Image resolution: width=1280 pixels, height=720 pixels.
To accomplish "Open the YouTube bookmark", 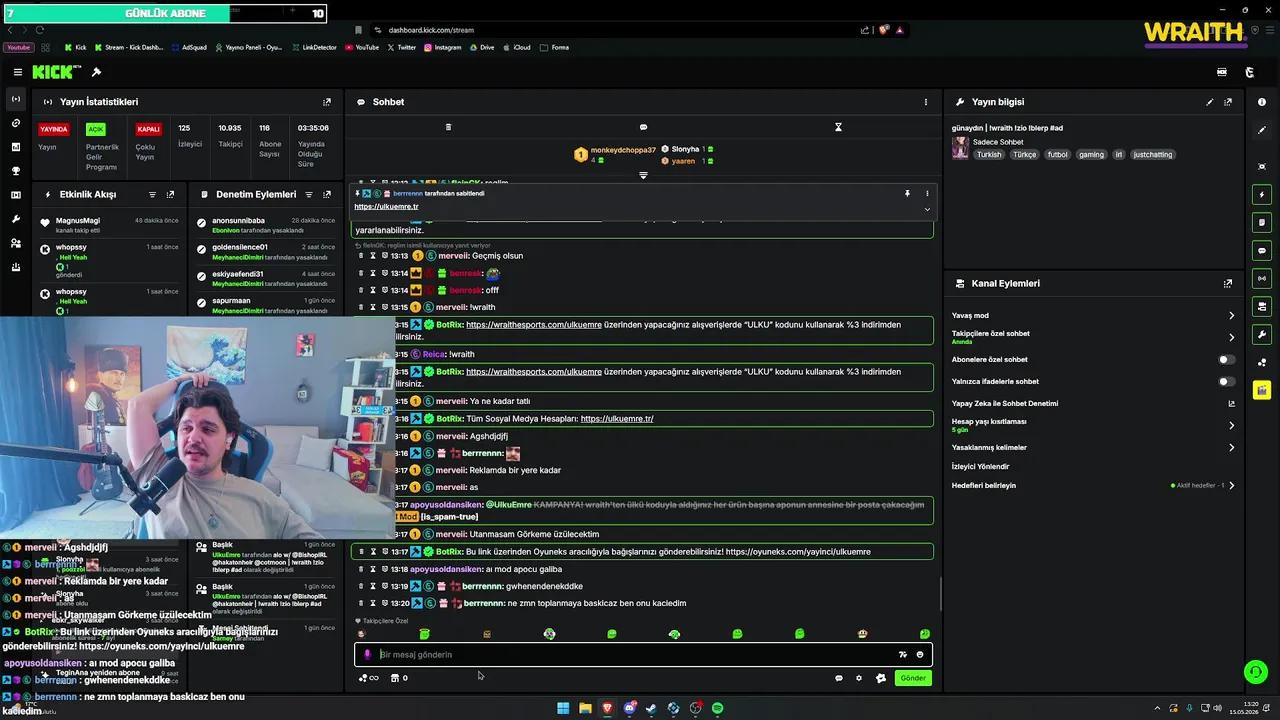I will pos(362,47).
